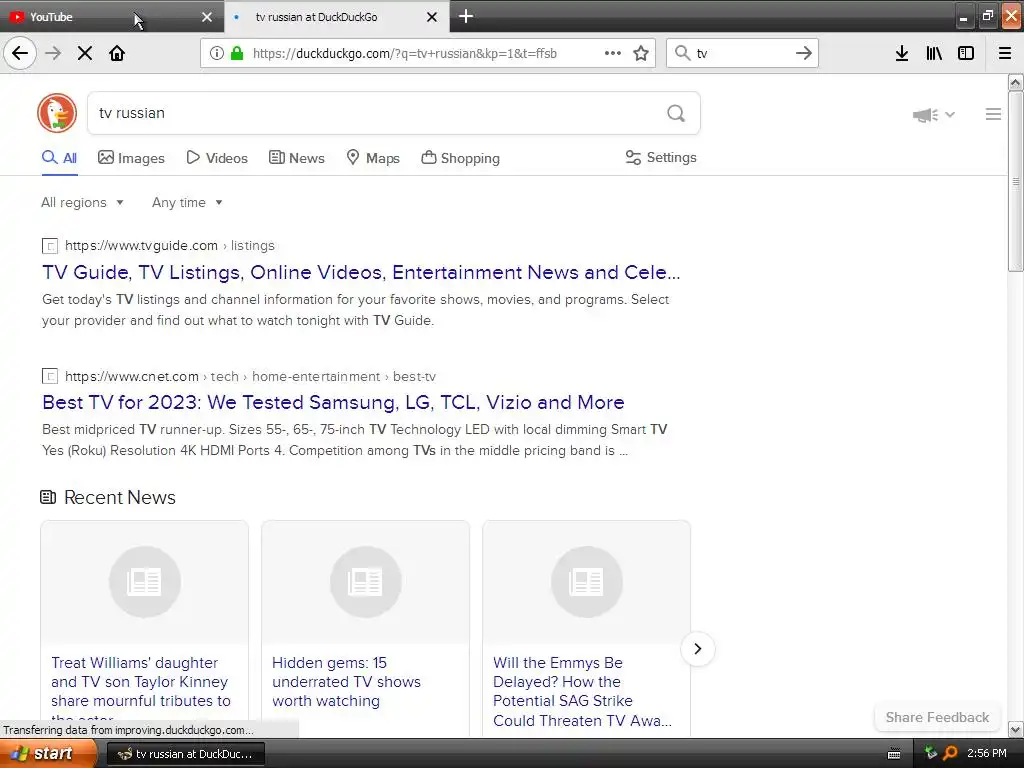Bookmark this page with the star
Viewport: 1024px width, 768px height.
click(x=641, y=53)
